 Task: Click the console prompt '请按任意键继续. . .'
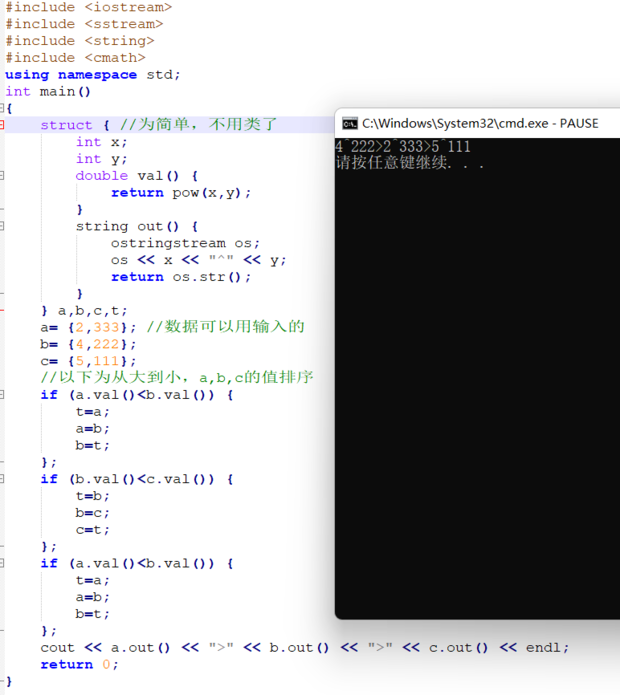(409, 163)
